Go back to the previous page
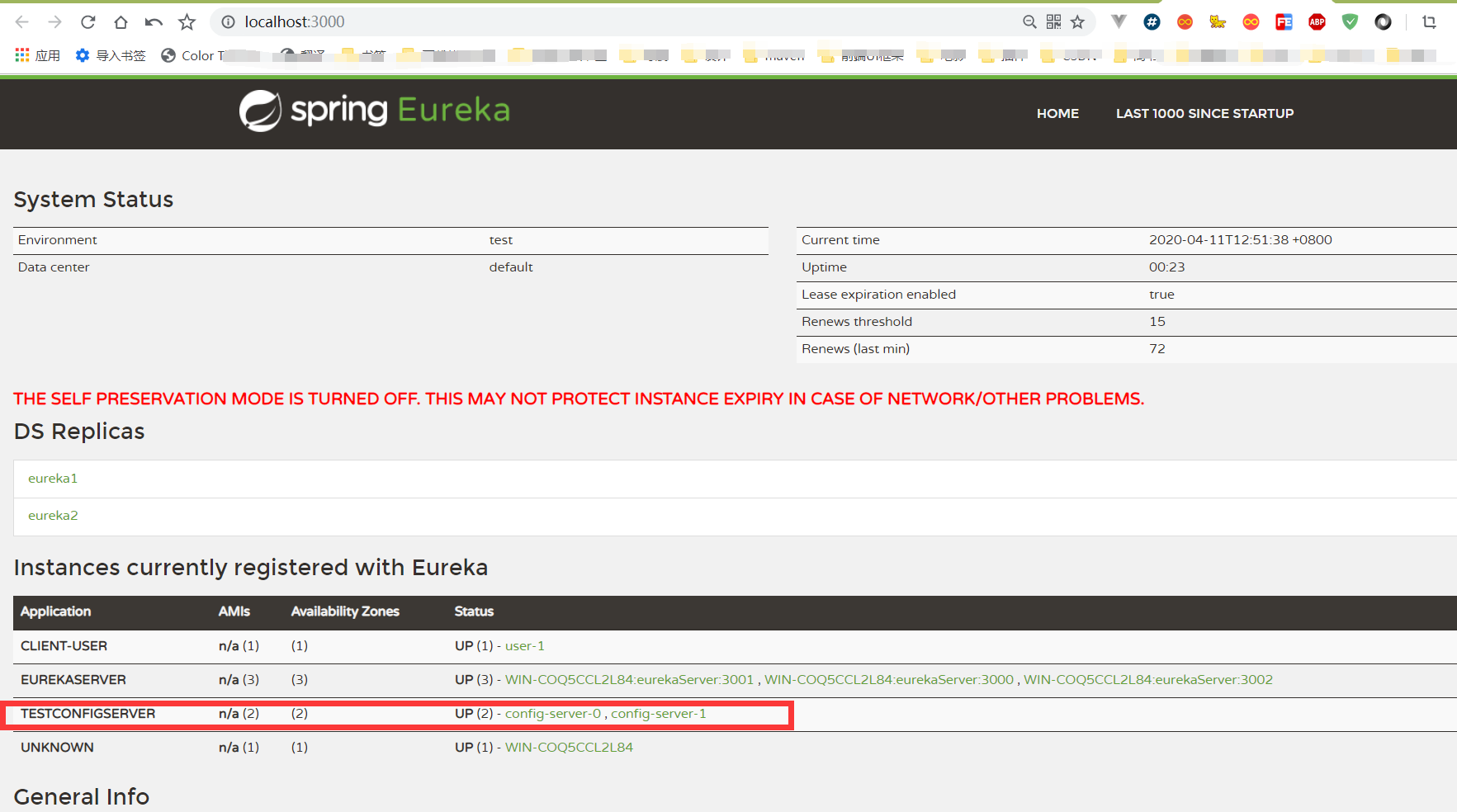Screen dimensions: 1457x812 click(22, 22)
